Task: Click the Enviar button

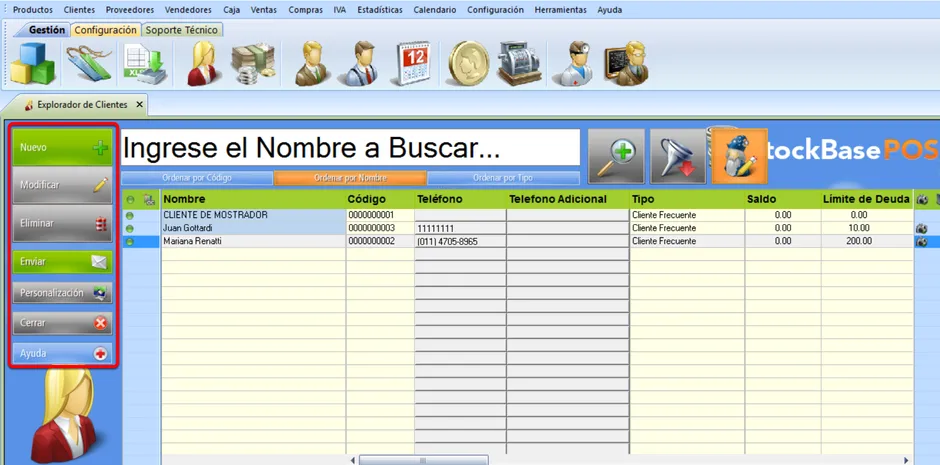Action: click(62, 262)
